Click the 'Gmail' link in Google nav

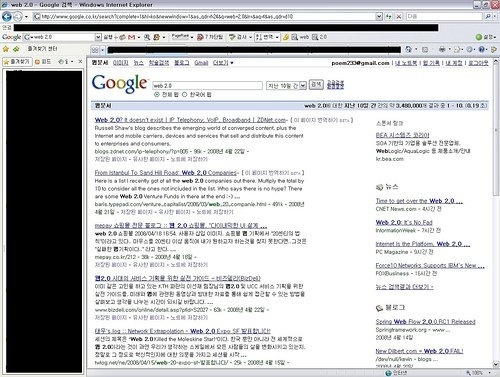(x=201, y=63)
